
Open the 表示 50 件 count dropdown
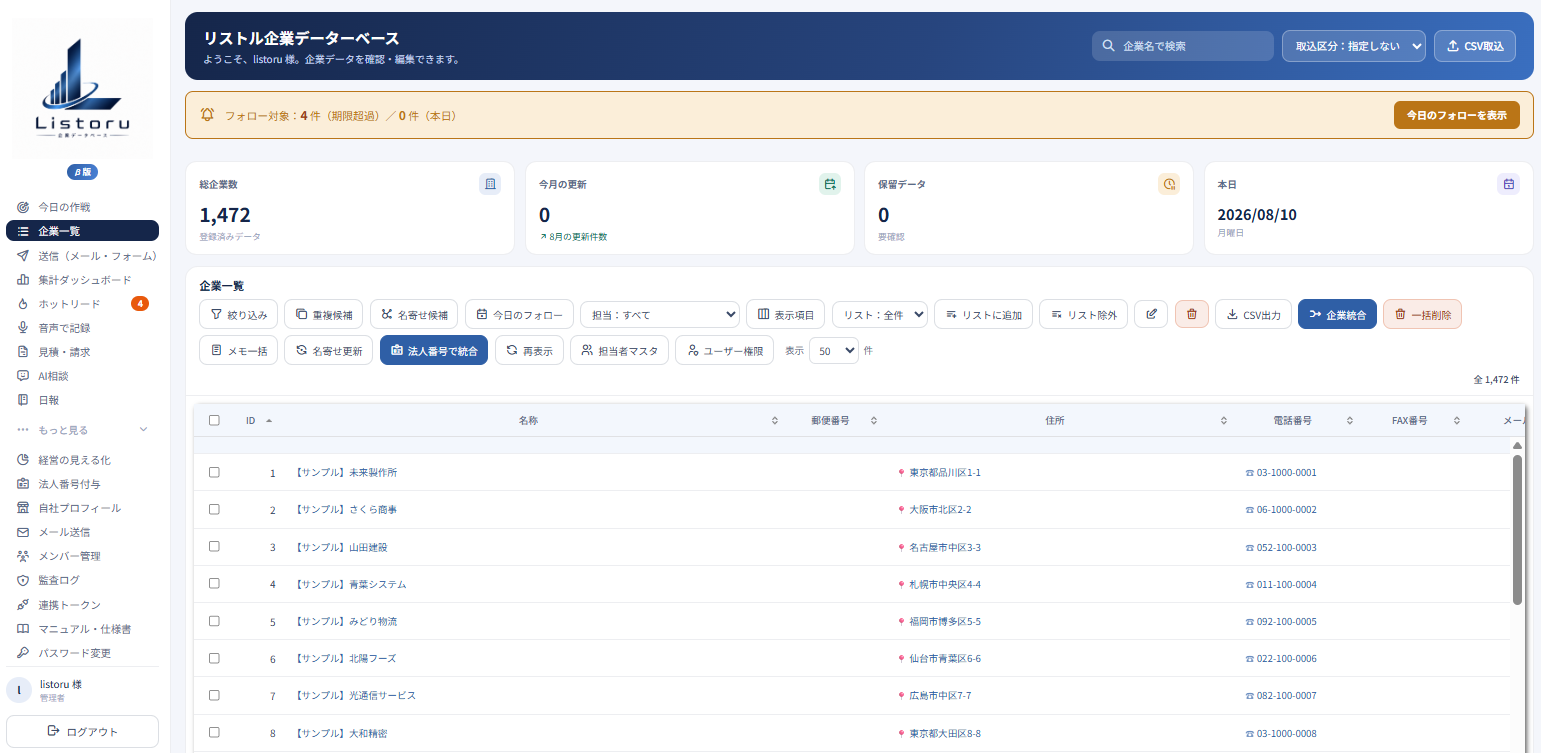click(834, 350)
